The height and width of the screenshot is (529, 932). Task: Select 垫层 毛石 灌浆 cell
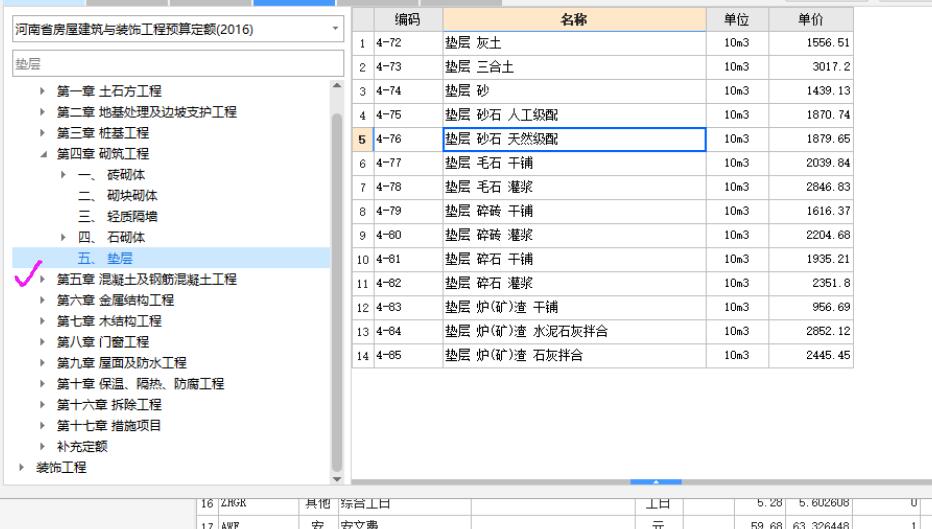click(x=574, y=187)
